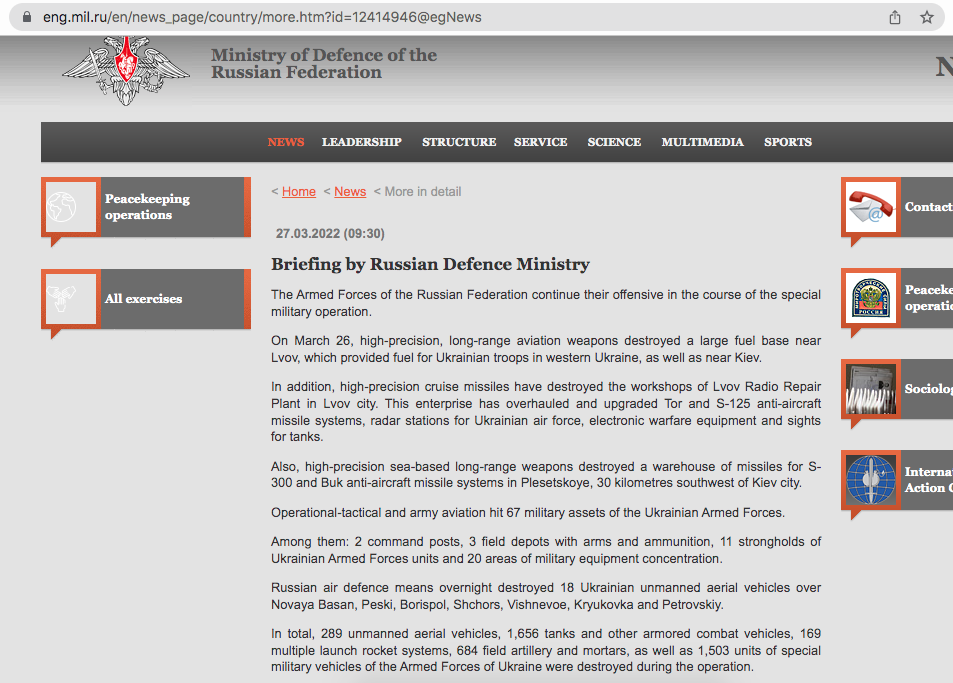Image resolution: width=953 pixels, height=683 pixels.
Task: Open the SPORTS menu item
Action: click(788, 142)
